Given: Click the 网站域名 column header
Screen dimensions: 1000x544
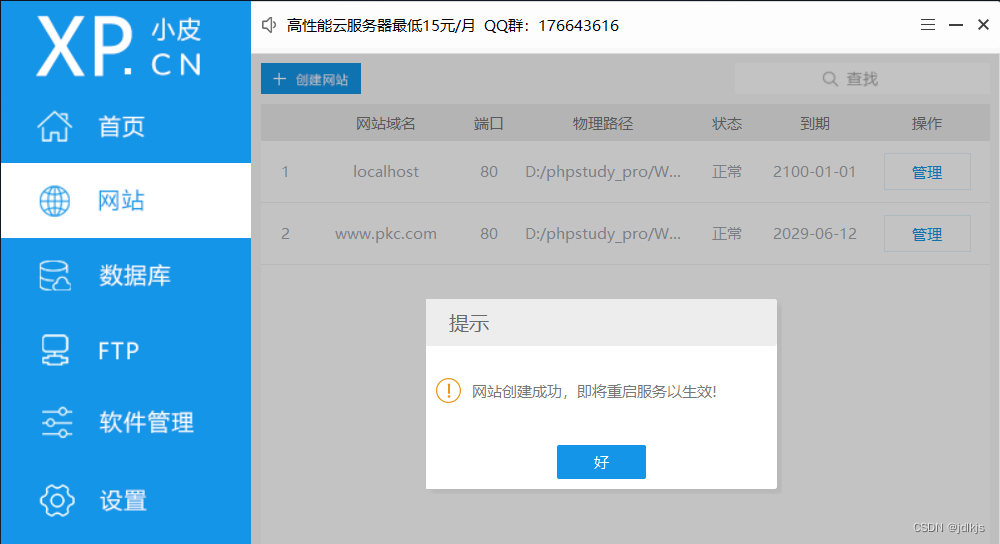Looking at the screenshot, I should tap(385, 124).
